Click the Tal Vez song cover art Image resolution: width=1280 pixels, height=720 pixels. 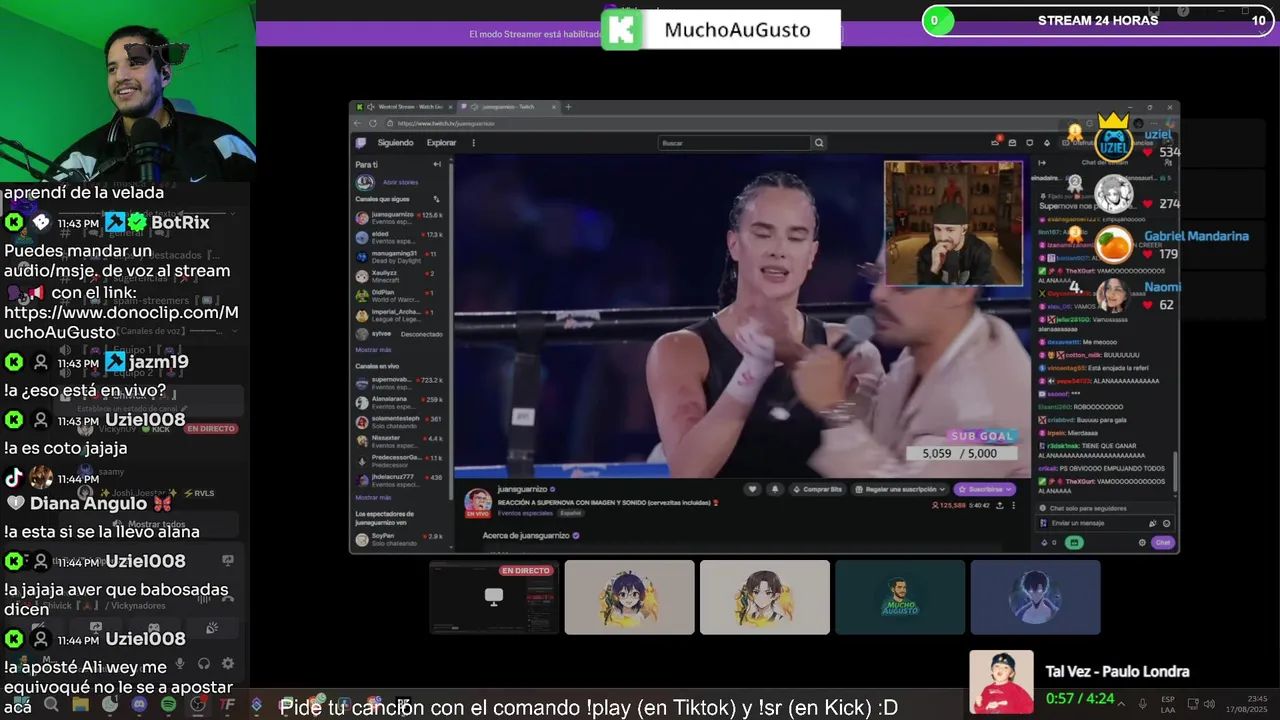pos(1001,682)
